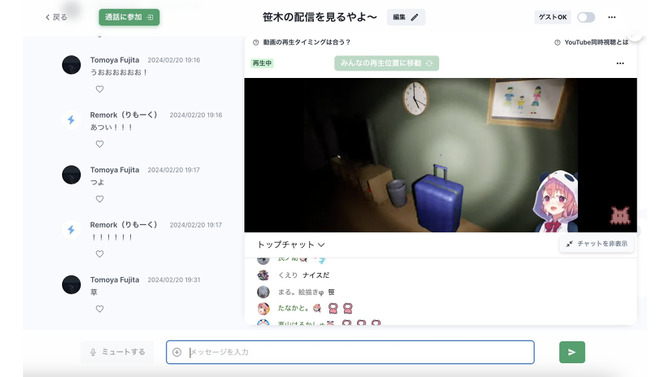670x377 pixels.
Task: Go back with the 戻る link
Action: (56, 17)
